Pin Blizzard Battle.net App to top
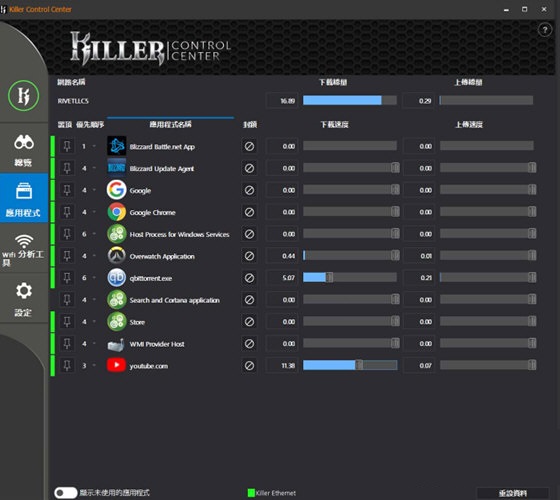The height and width of the screenshot is (500, 560). pyautogui.click(x=67, y=146)
